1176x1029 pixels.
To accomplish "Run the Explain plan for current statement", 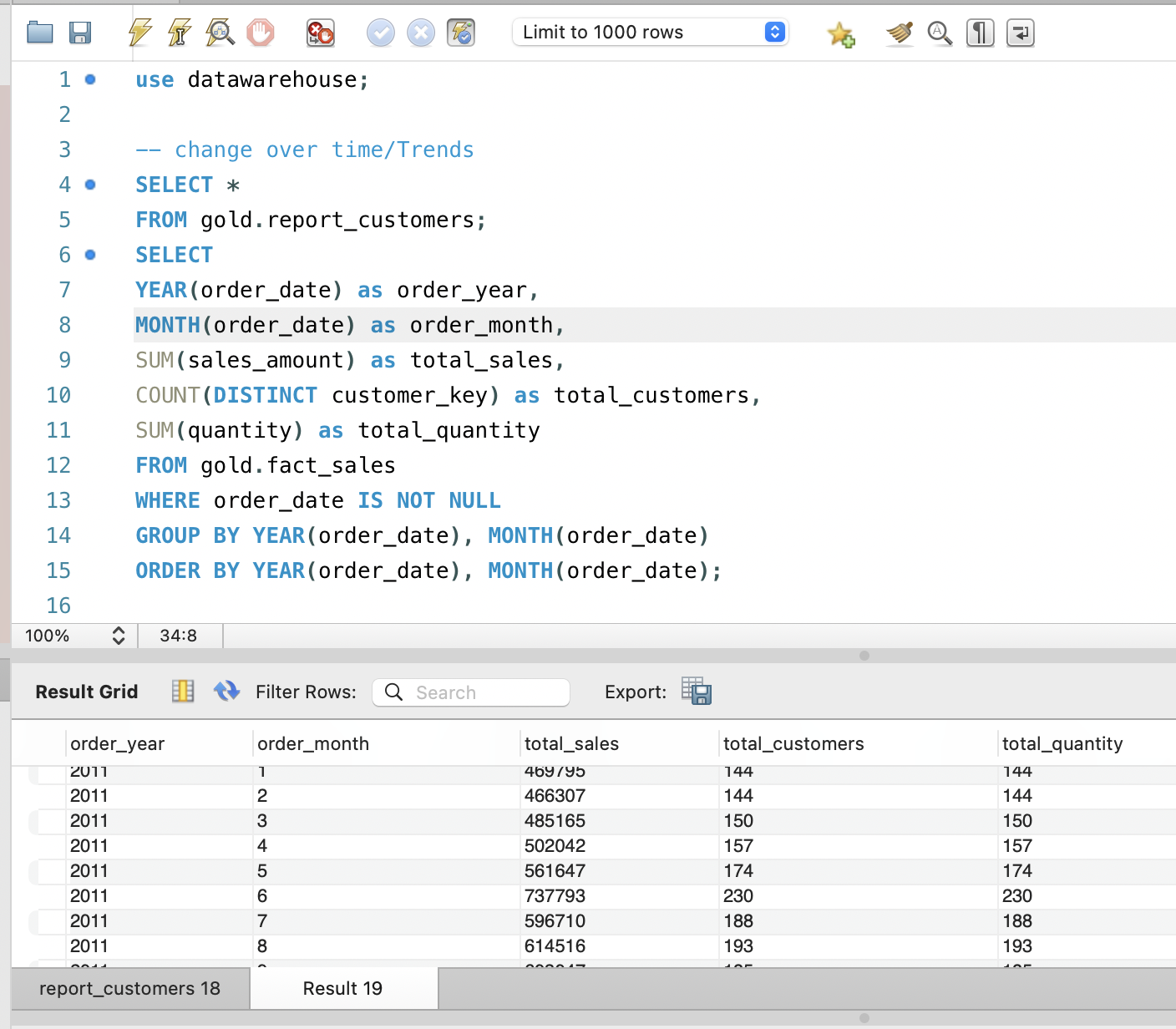I will click(220, 32).
